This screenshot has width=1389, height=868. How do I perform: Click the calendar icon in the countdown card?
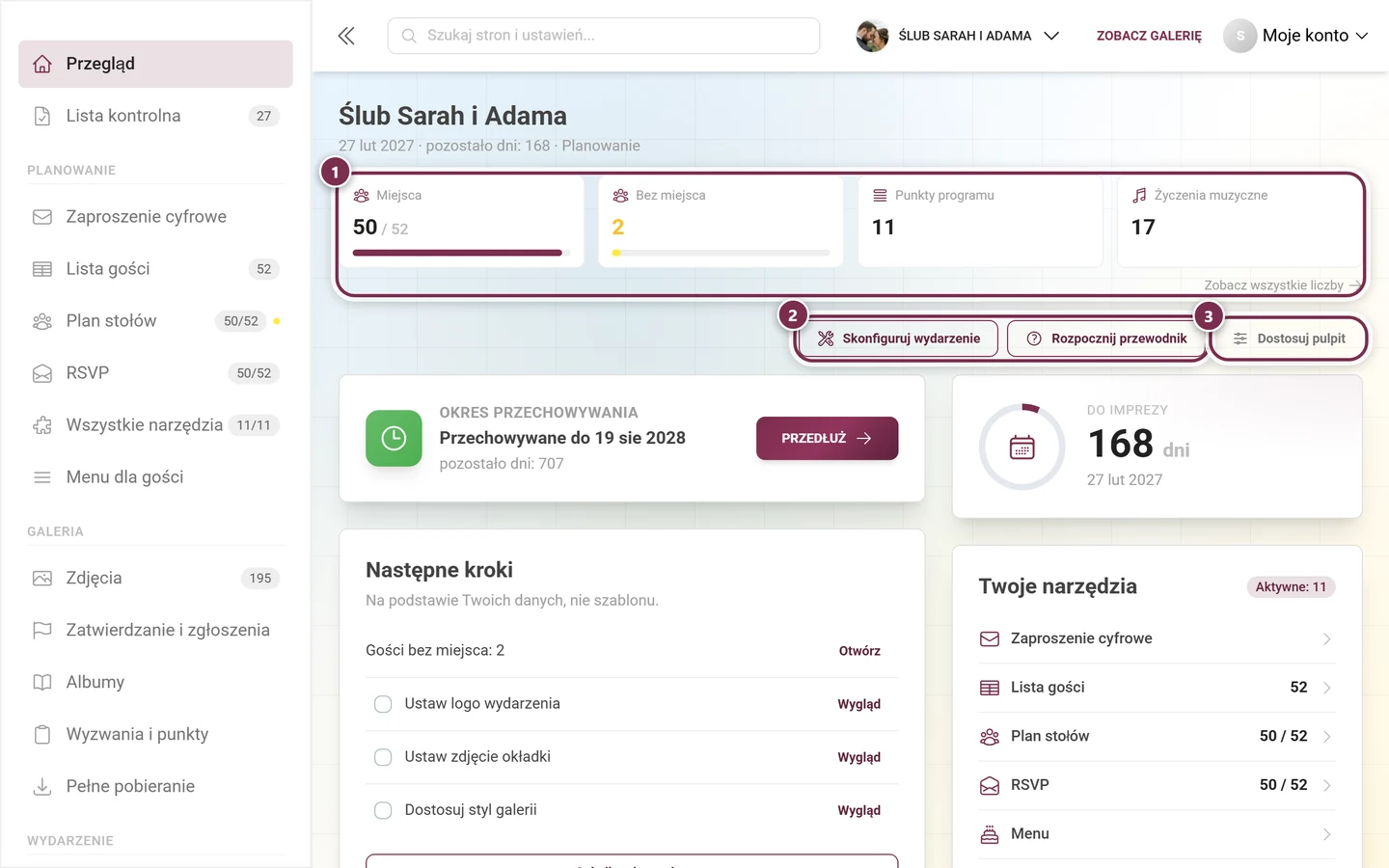click(1022, 448)
